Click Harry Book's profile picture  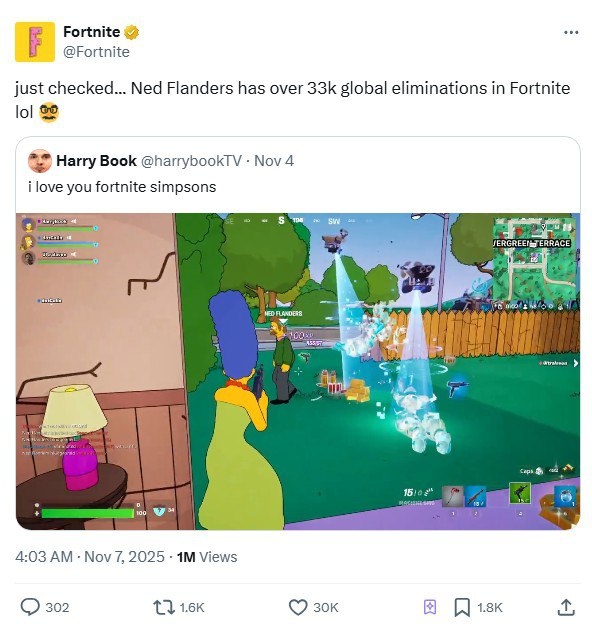pos(40,161)
